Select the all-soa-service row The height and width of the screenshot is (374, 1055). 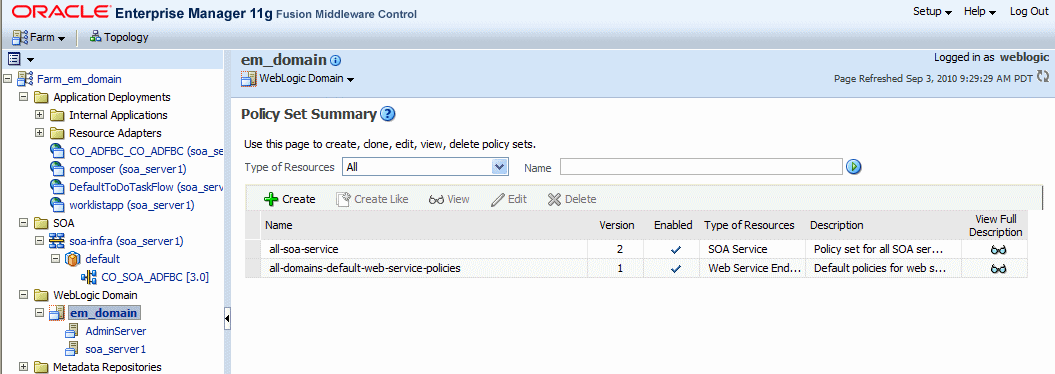tap(636, 249)
